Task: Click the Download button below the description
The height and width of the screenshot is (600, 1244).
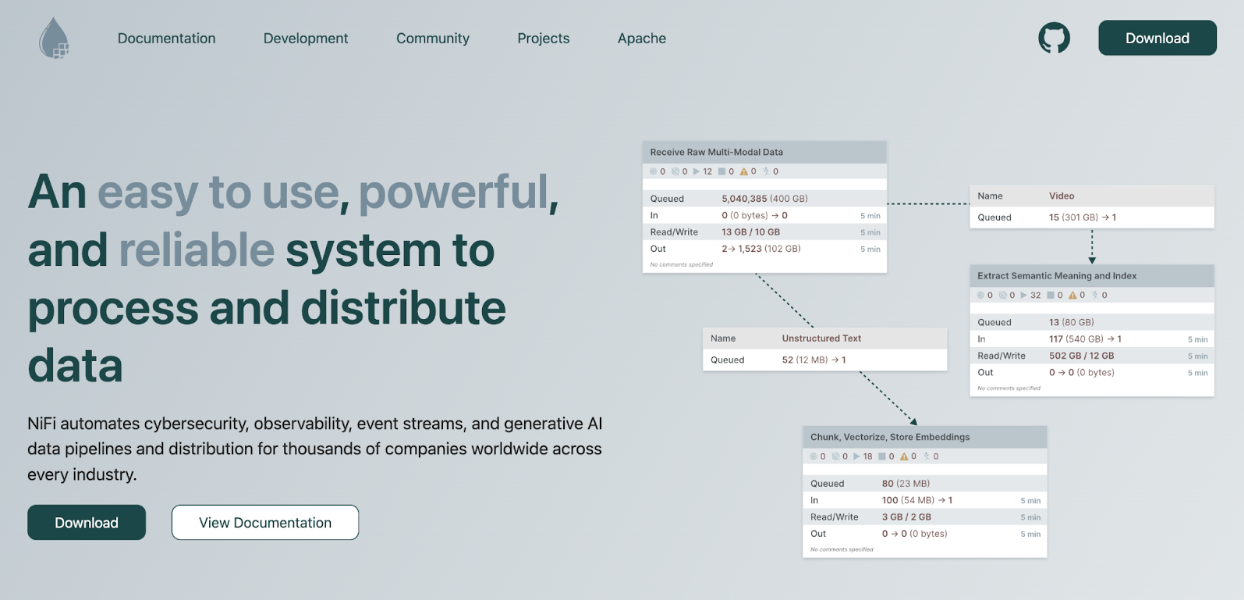Action: [87, 522]
